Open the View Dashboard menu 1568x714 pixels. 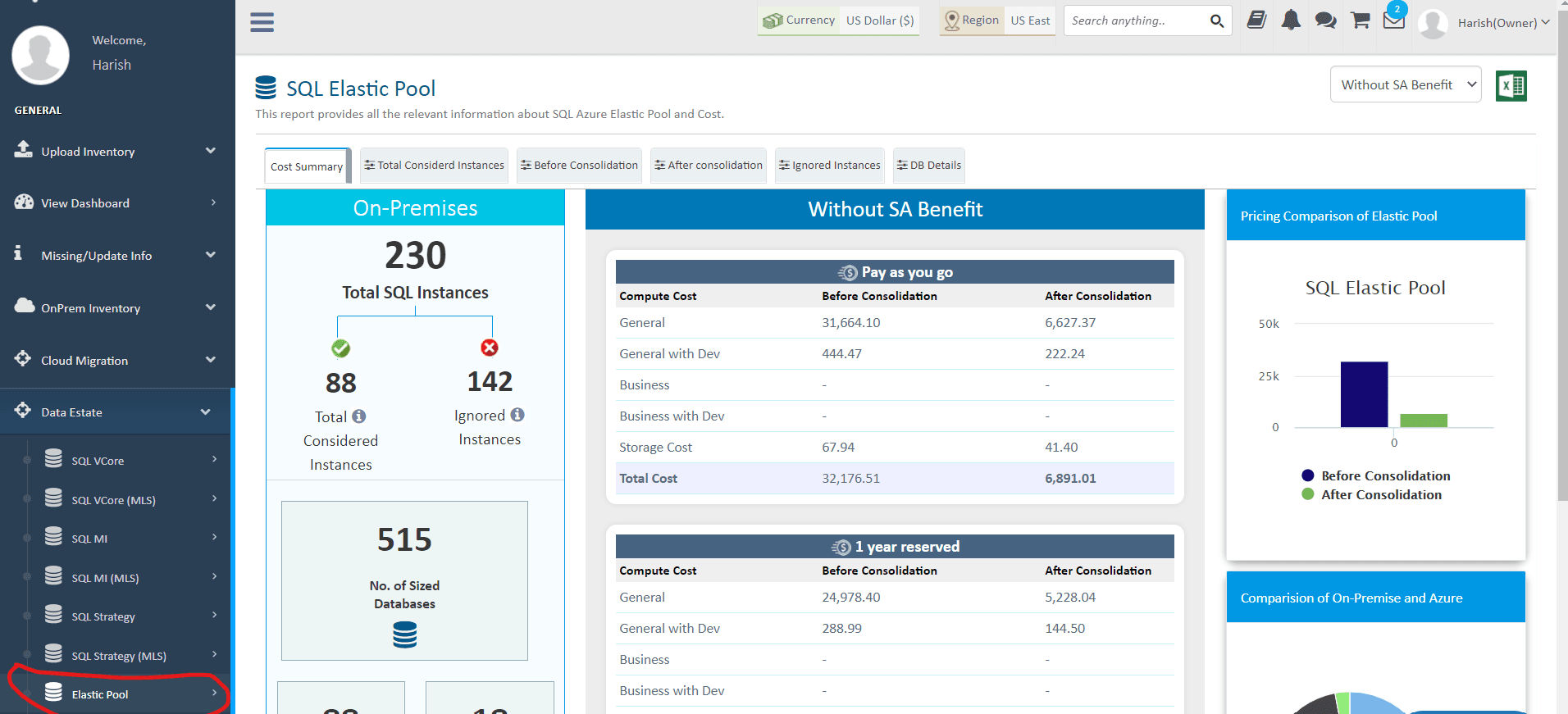[117, 203]
